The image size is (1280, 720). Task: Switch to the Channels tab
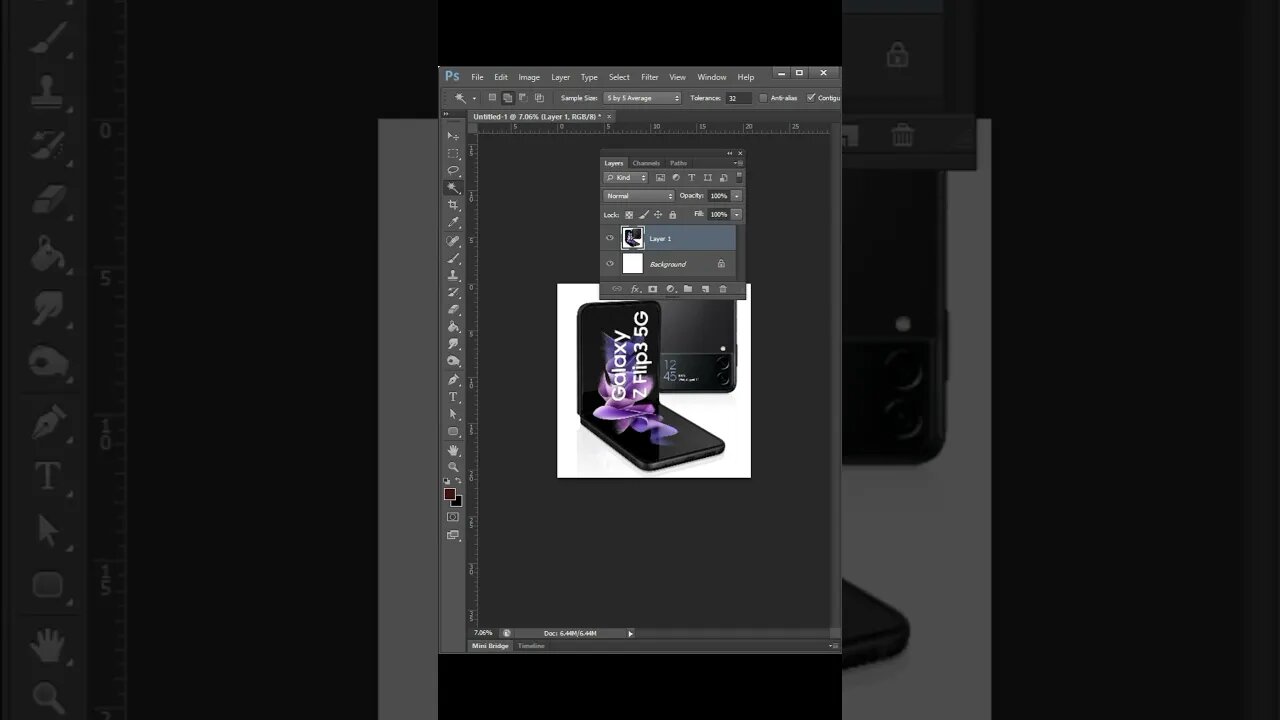[x=646, y=163]
